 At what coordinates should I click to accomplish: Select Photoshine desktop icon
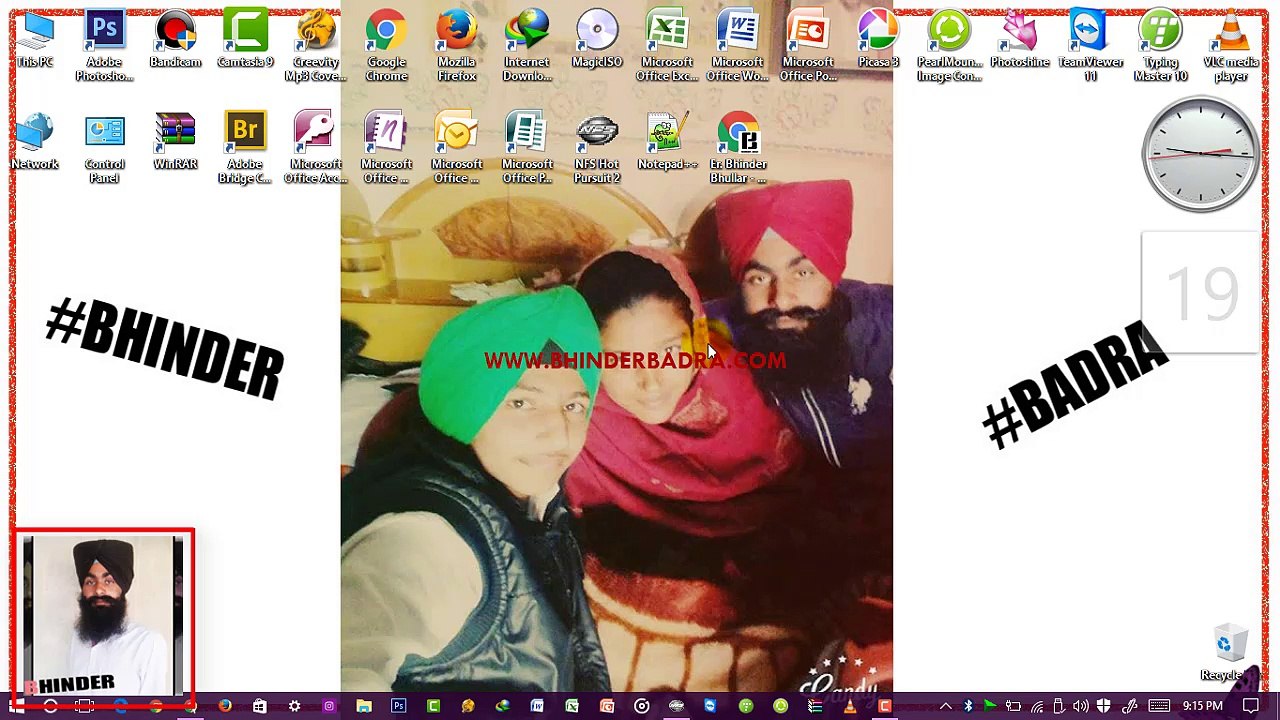click(1020, 40)
